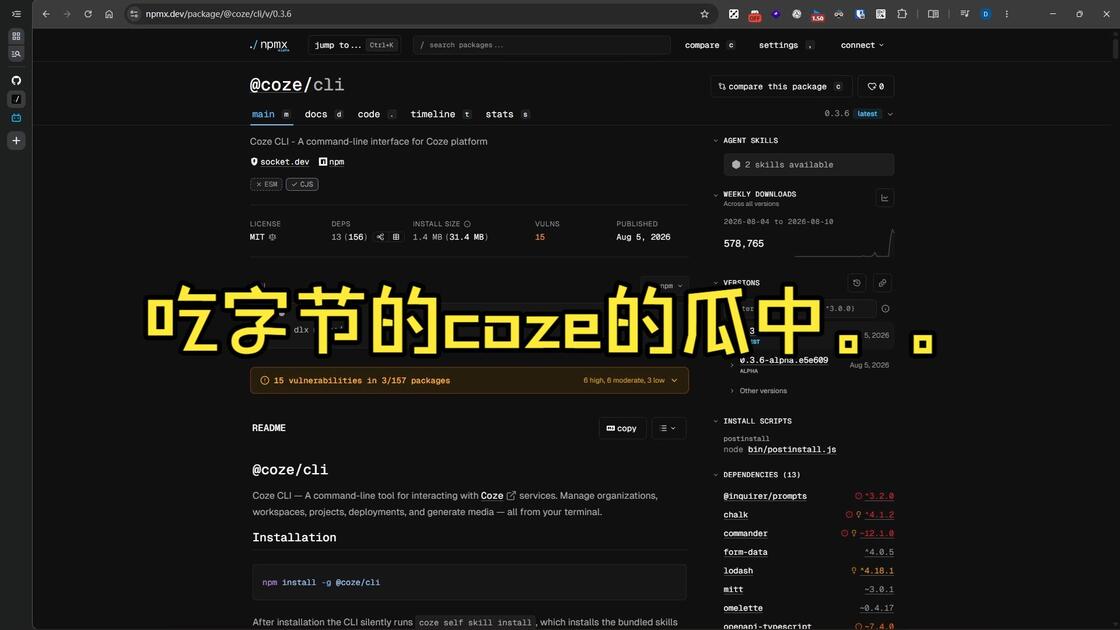Viewport: 1120px width, 630px height.
Task: Open settings in the header
Action: pos(786,45)
